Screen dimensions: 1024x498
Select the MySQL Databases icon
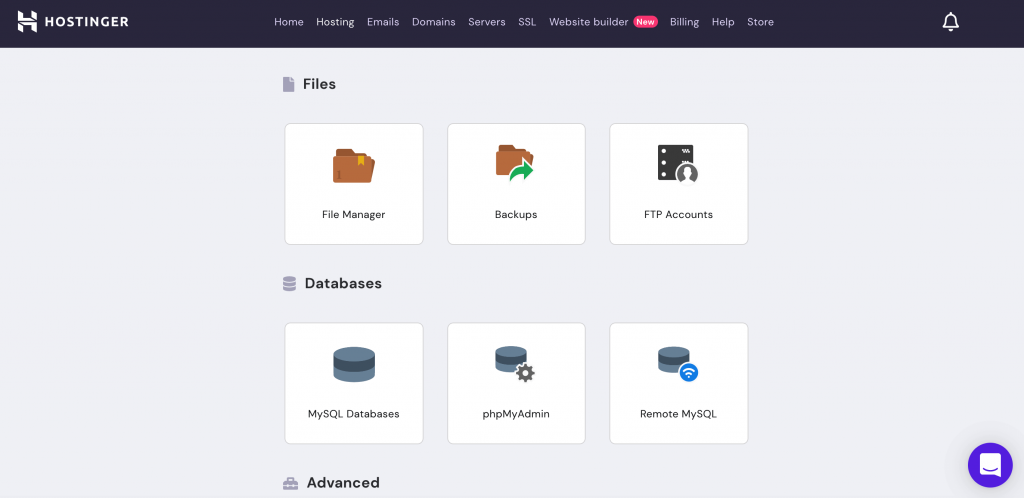click(353, 365)
